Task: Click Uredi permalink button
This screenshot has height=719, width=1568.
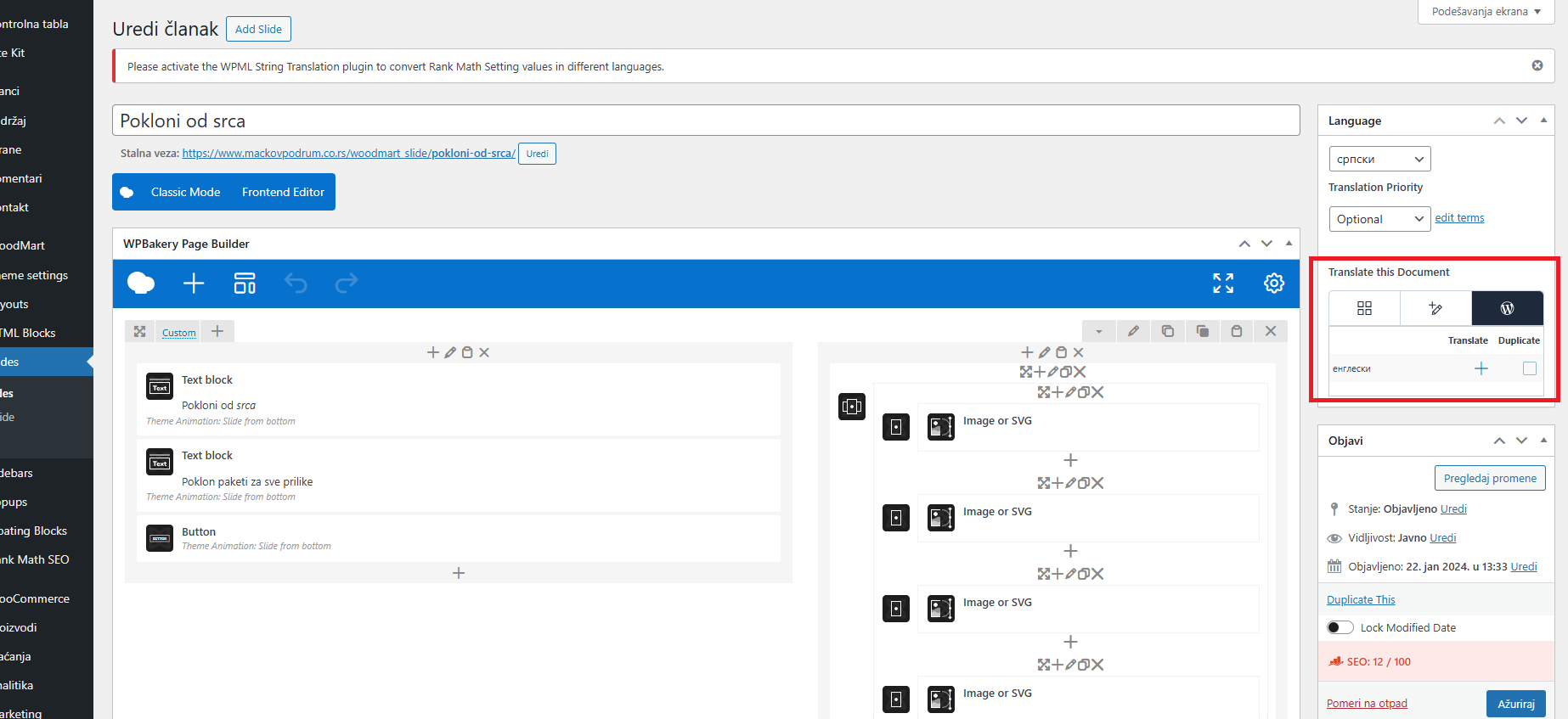Action: point(537,154)
